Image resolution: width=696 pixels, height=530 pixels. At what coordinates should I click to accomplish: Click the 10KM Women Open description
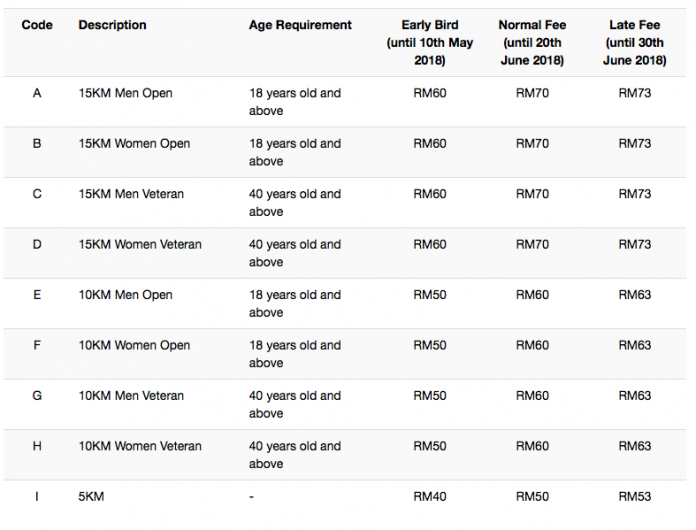(134, 345)
